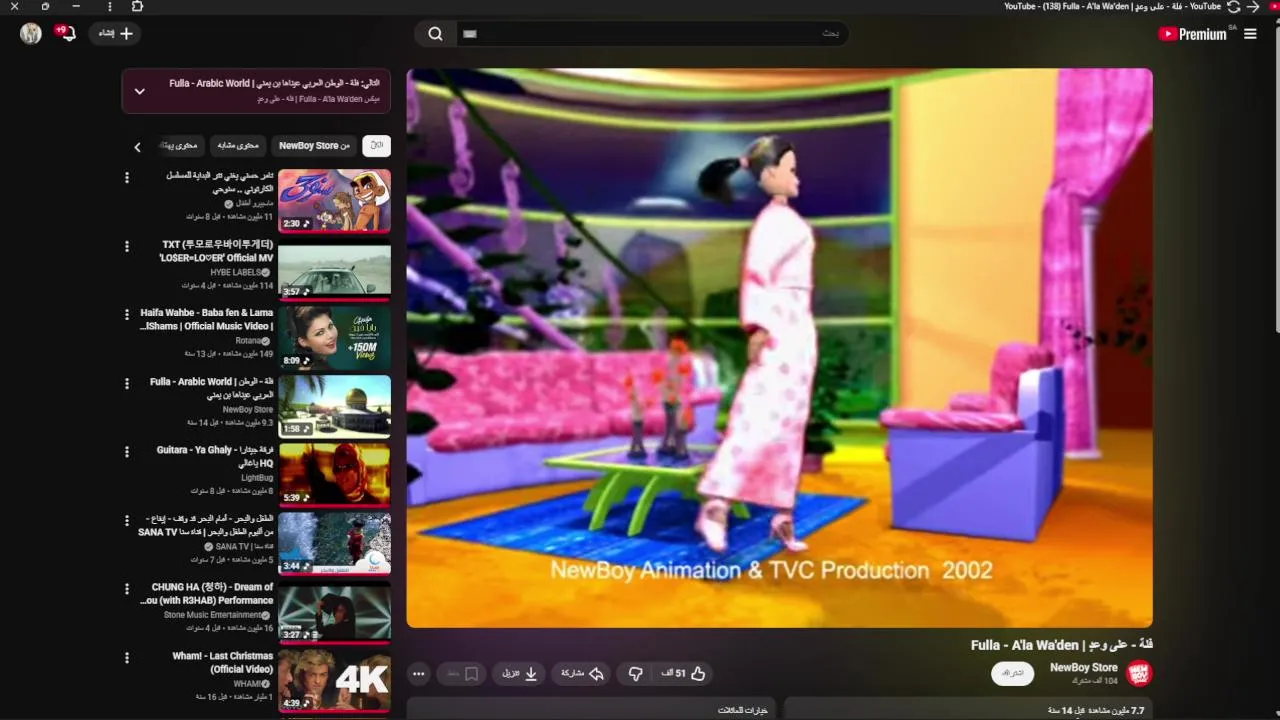
Task: Open SANA TV video thumbnail 3:44
Action: point(334,544)
